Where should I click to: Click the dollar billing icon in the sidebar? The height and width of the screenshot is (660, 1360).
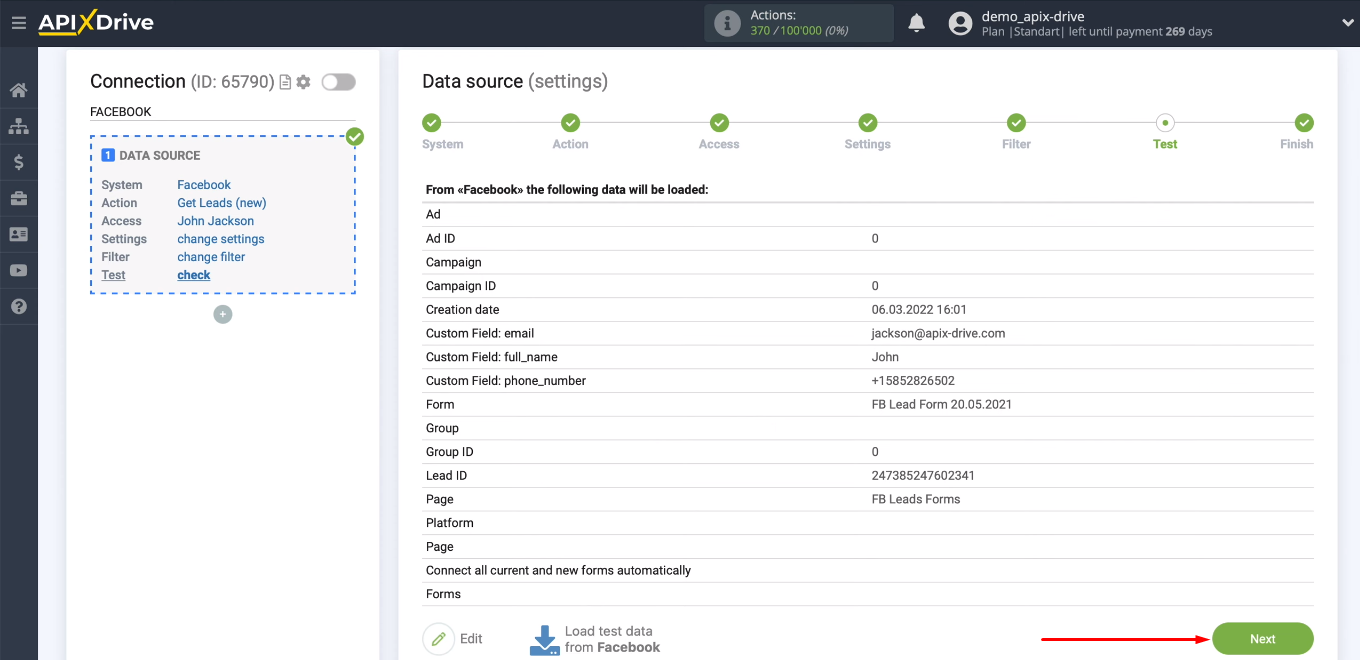[x=19, y=162]
